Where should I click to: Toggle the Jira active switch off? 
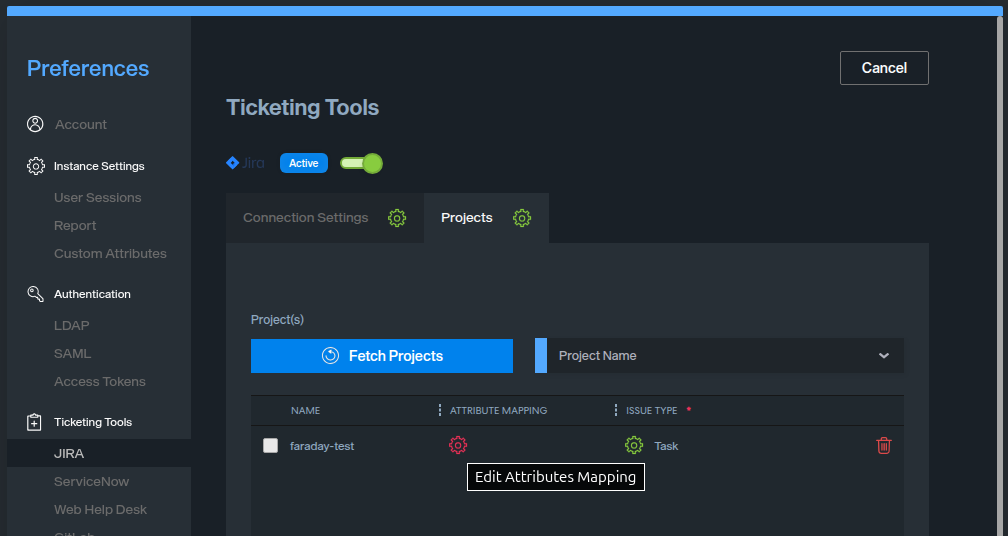(x=361, y=163)
